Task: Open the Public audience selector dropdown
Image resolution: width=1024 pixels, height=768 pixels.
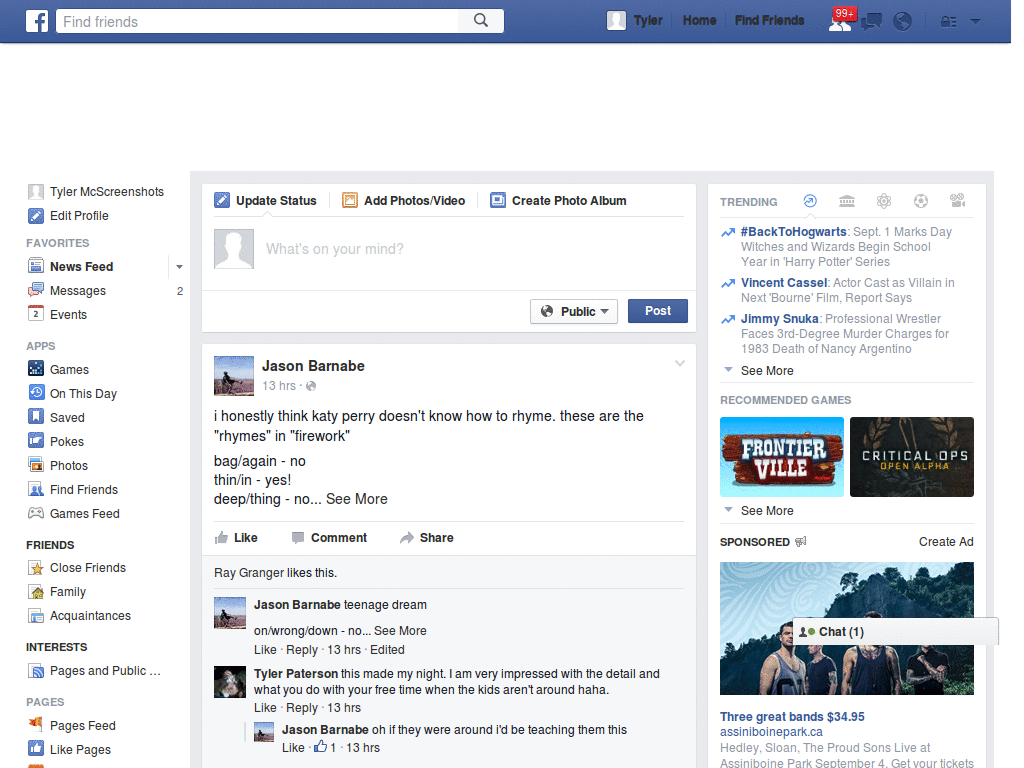Action: [574, 312]
